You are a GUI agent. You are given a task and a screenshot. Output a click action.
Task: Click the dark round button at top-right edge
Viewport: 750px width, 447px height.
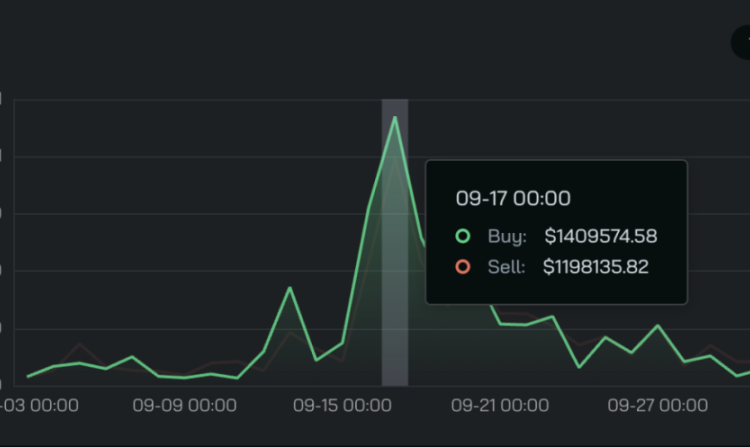pyautogui.click(x=742, y=42)
